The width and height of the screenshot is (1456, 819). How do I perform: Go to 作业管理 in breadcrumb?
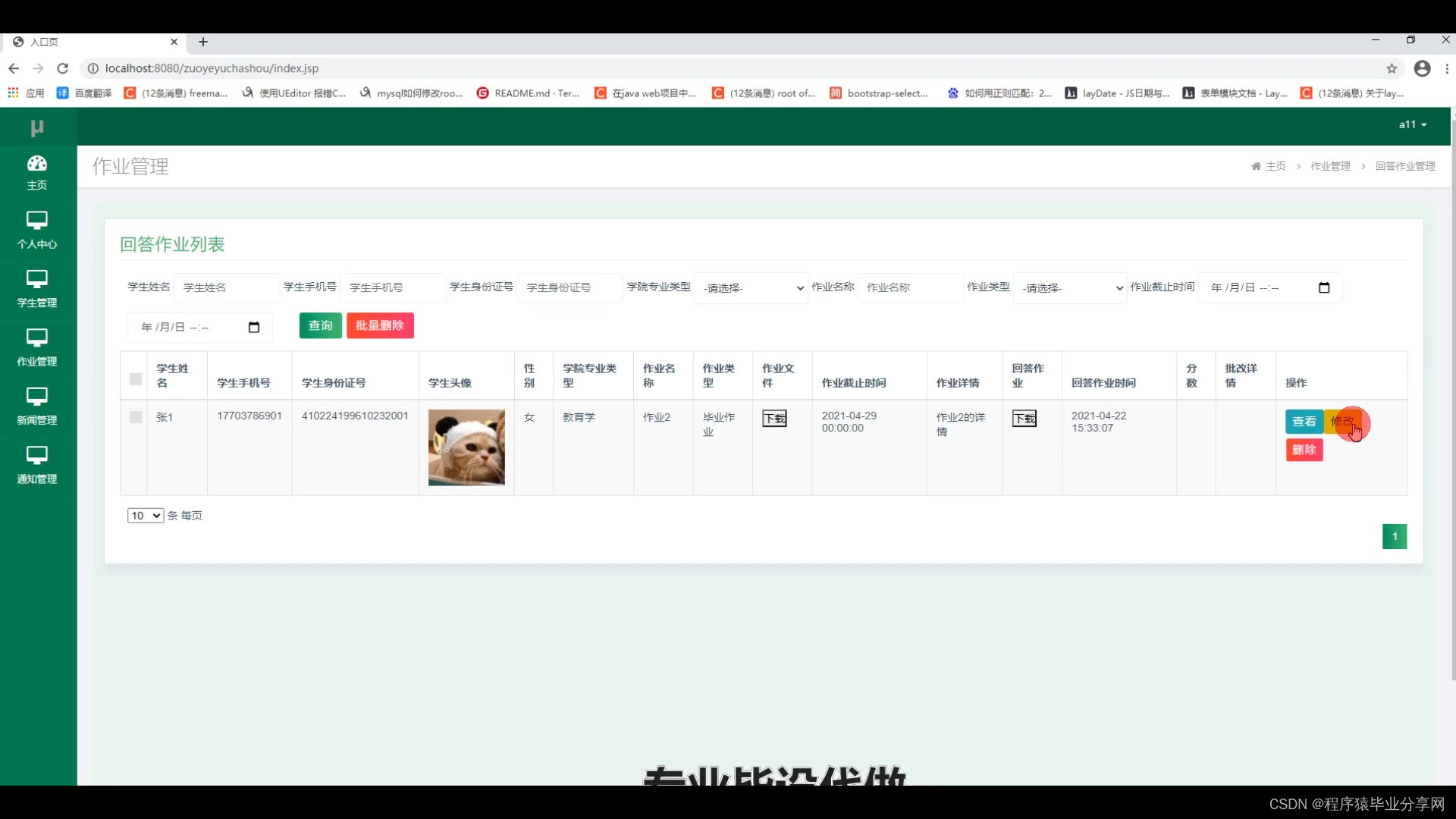coord(1330,166)
